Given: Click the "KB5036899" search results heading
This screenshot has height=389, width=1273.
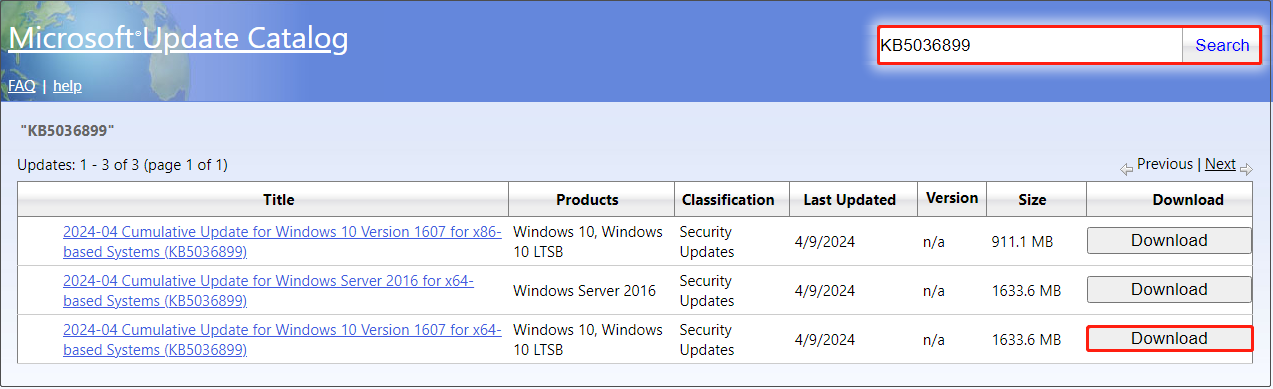Looking at the screenshot, I should [x=68, y=131].
